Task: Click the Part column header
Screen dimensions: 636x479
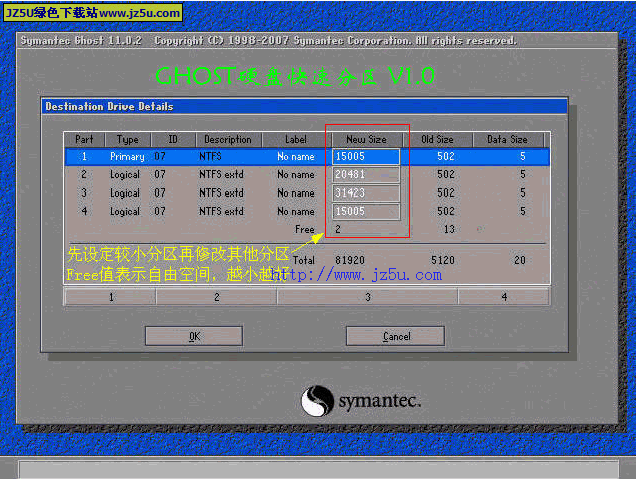Action: coord(84,140)
